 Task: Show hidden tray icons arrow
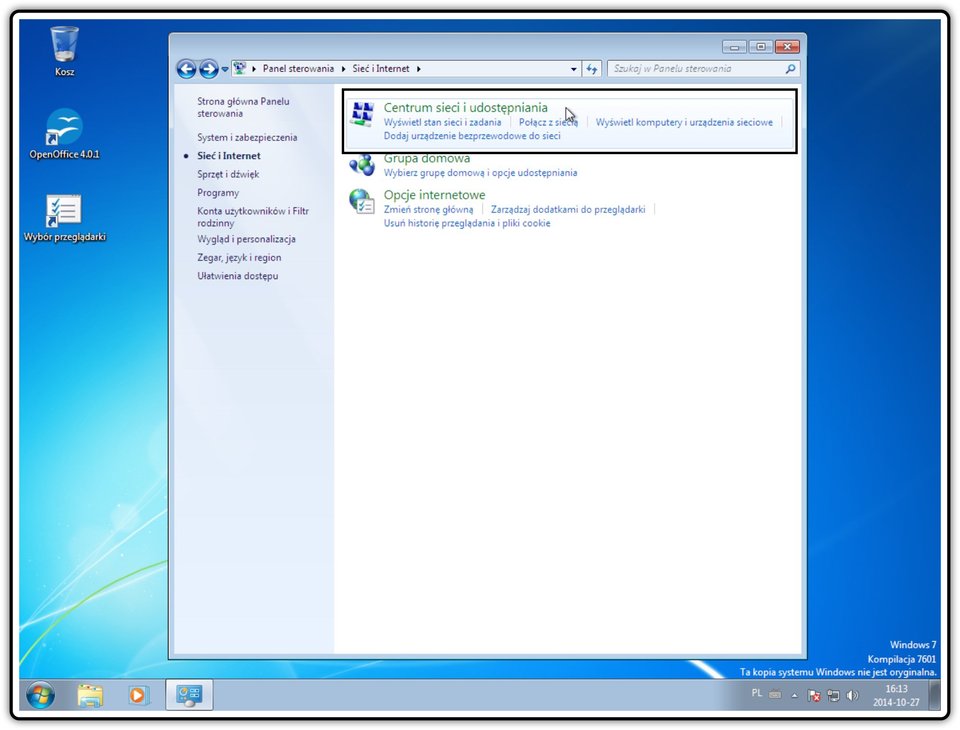[795, 695]
